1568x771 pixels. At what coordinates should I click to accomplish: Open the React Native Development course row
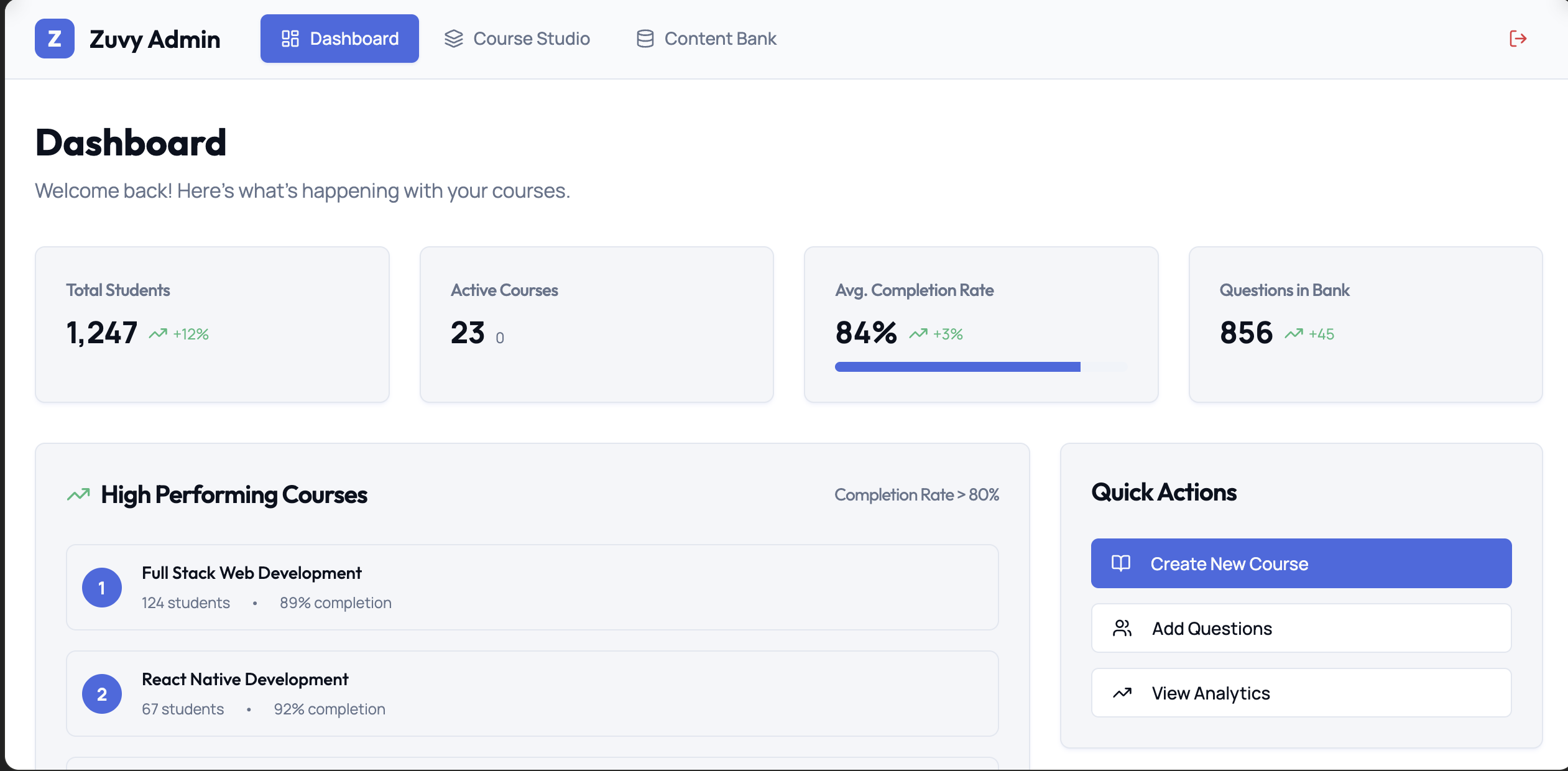pyautogui.click(x=532, y=693)
